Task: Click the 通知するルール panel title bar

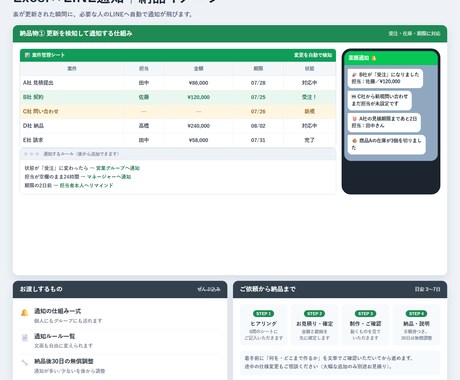Action: 178,154
